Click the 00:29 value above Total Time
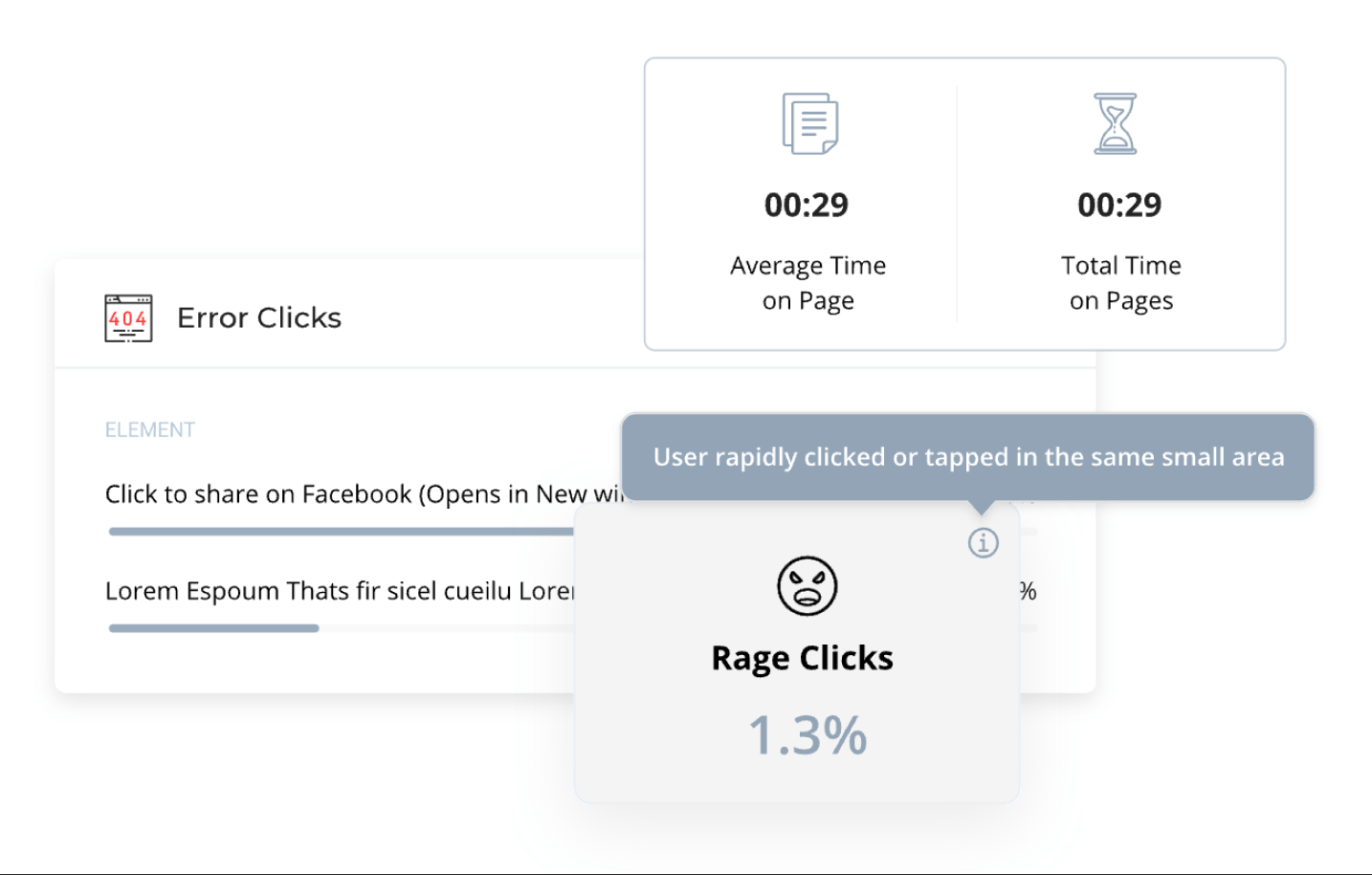The image size is (1372, 875). coord(1119,205)
